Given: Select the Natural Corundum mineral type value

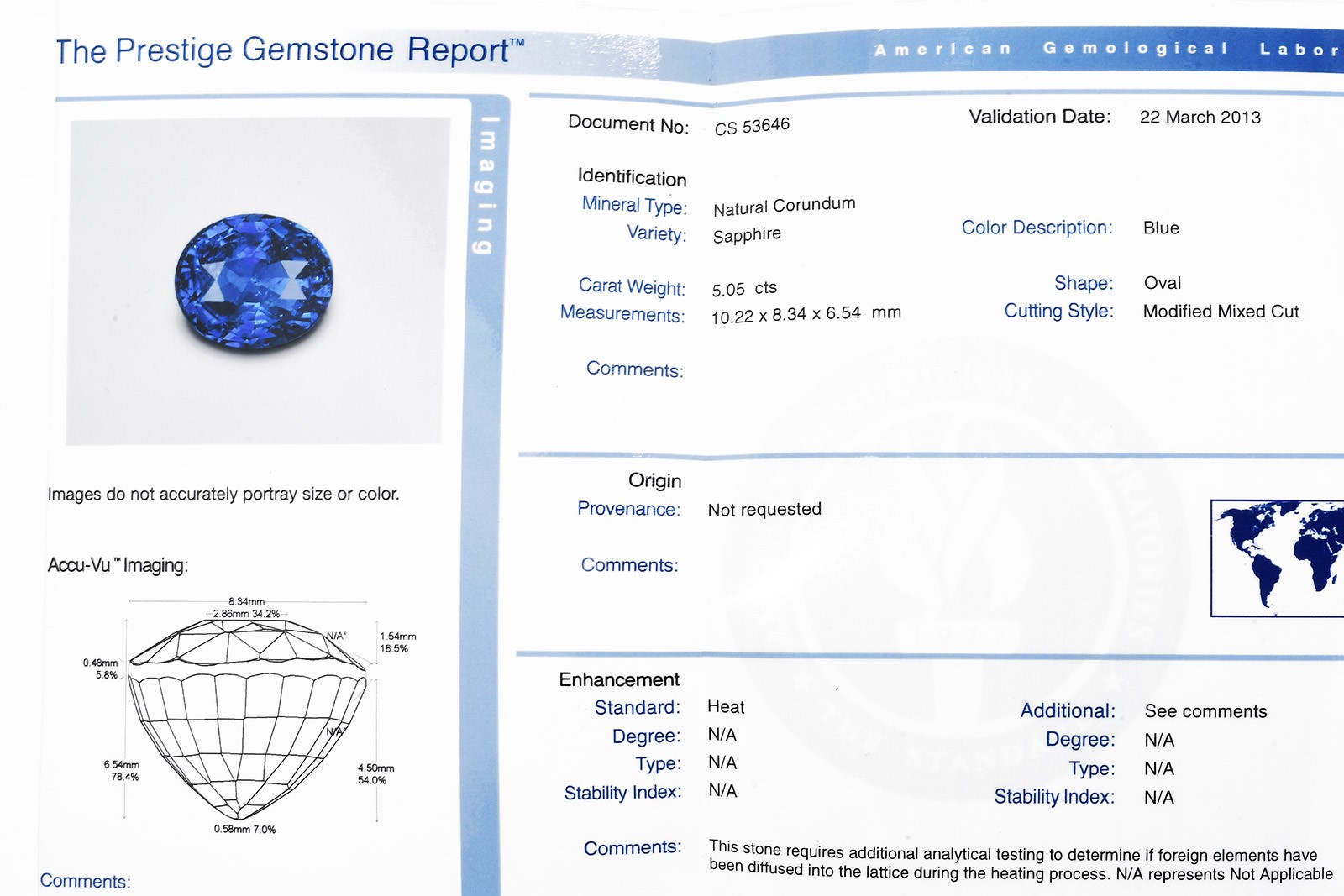Looking at the screenshot, I should point(784,206).
